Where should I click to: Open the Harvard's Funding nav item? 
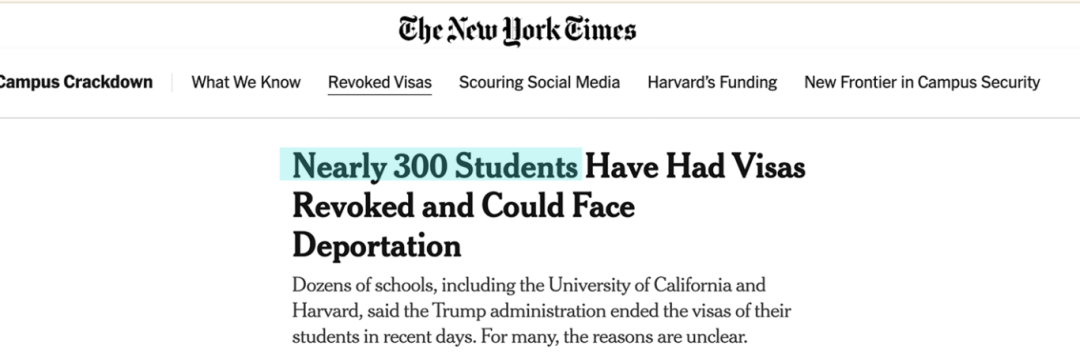[712, 83]
